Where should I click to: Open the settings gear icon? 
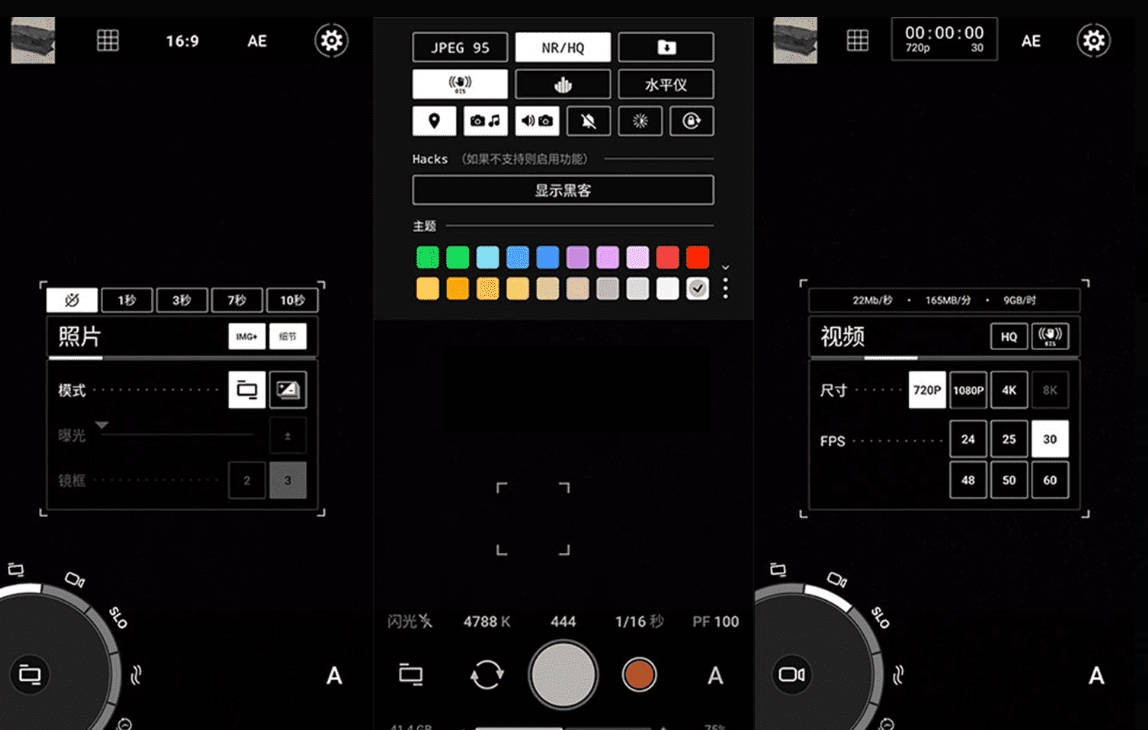(x=332, y=40)
